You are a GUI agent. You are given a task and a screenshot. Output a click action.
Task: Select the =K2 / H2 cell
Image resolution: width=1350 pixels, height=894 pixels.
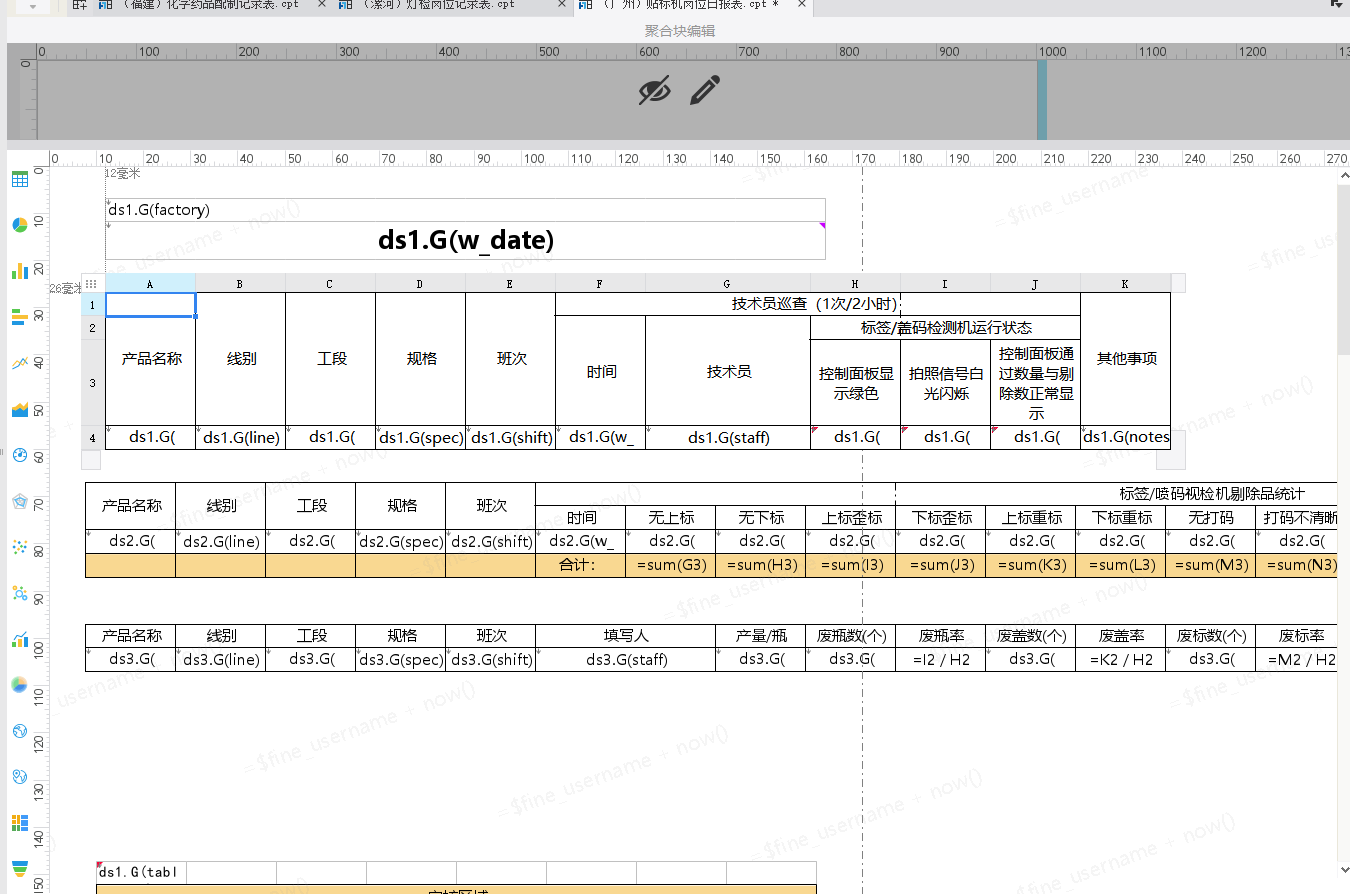(1120, 660)
